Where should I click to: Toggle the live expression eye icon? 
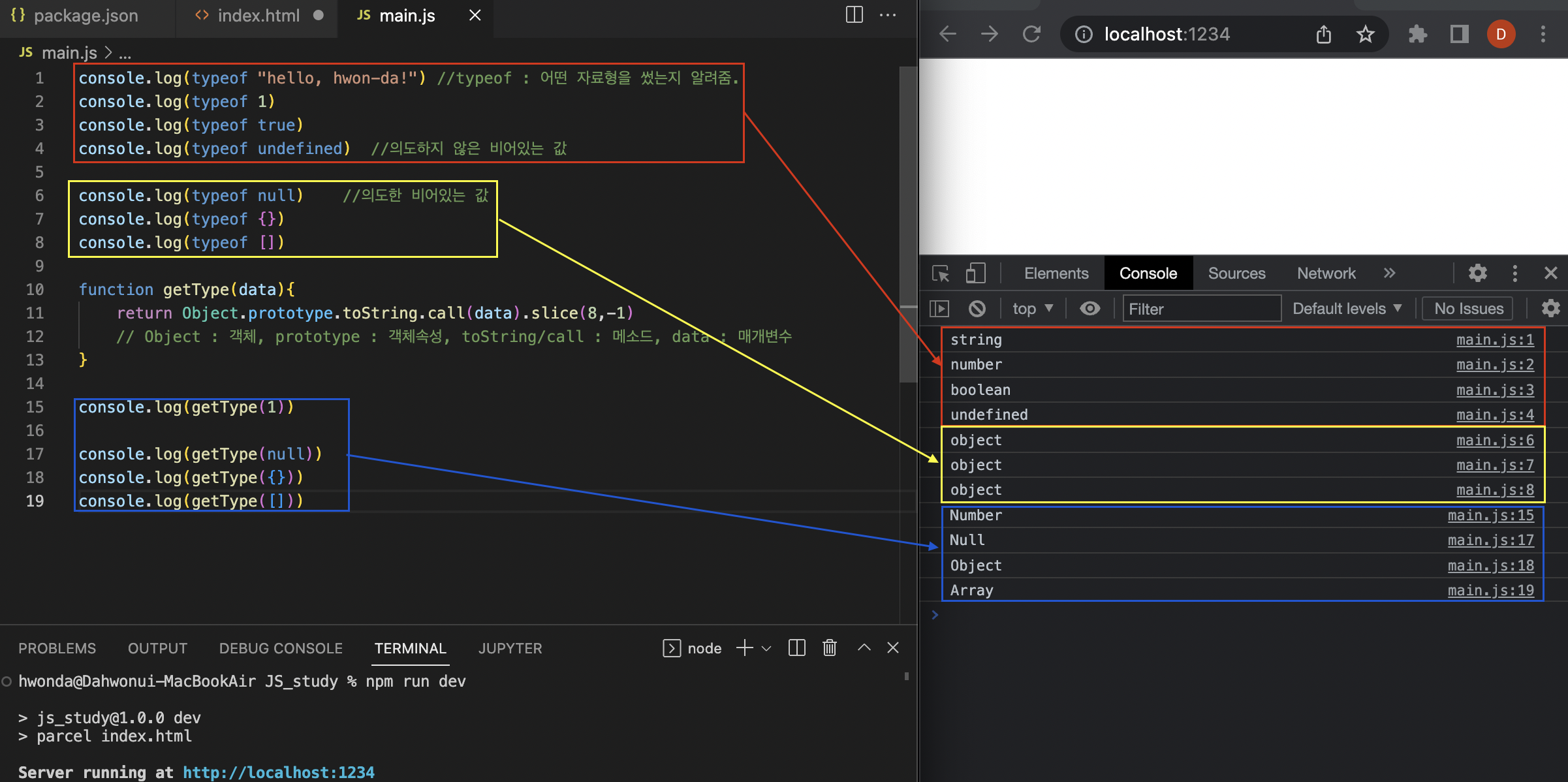[1090, 309]
